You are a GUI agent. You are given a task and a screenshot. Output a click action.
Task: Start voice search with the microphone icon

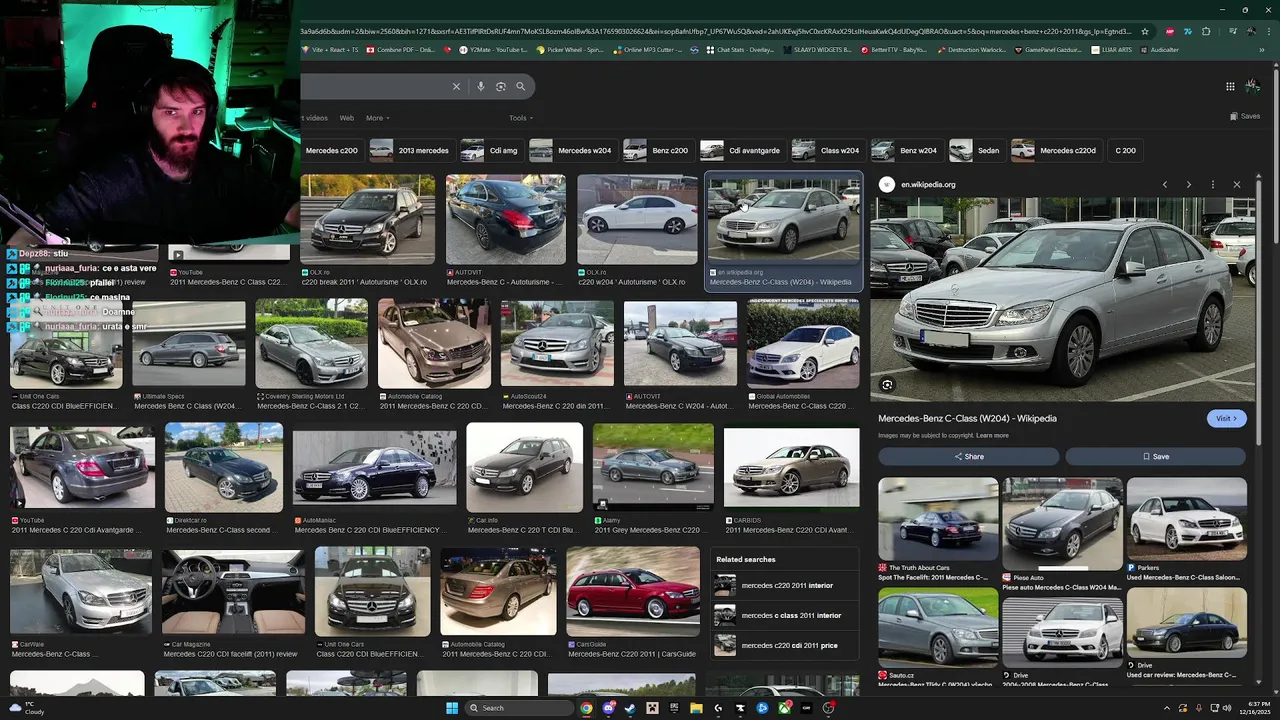[481, 87]
